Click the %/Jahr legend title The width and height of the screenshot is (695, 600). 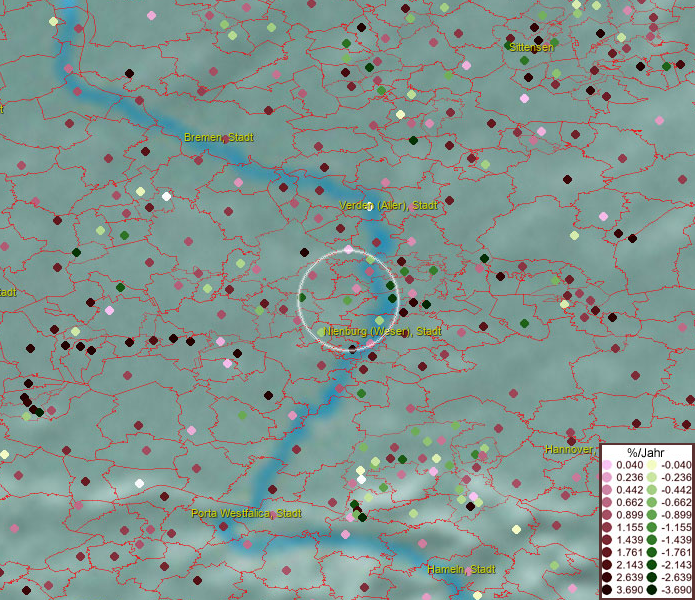[645, 452]
